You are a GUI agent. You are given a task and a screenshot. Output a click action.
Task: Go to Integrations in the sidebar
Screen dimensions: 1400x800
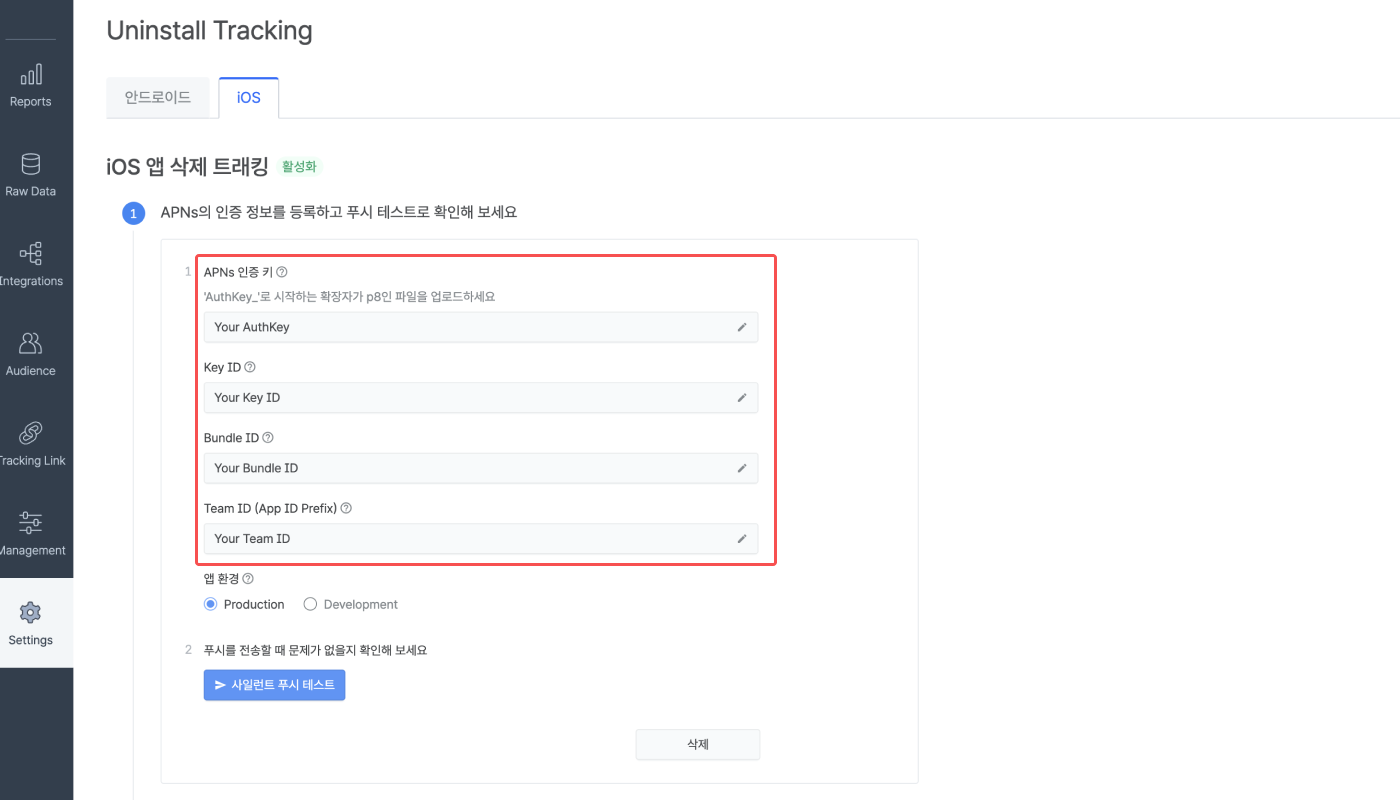(x=31, y=266)
